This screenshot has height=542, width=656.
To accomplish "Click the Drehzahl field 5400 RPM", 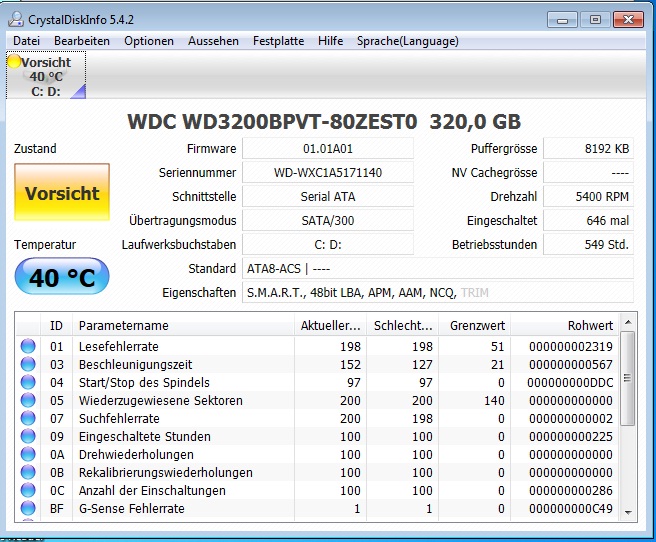I will coord(588,197).
